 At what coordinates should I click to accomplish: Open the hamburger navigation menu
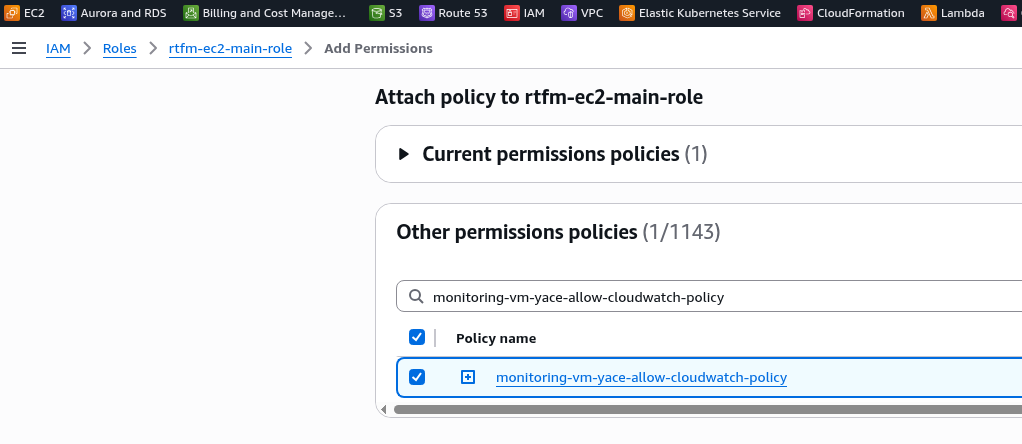point(19,48)
